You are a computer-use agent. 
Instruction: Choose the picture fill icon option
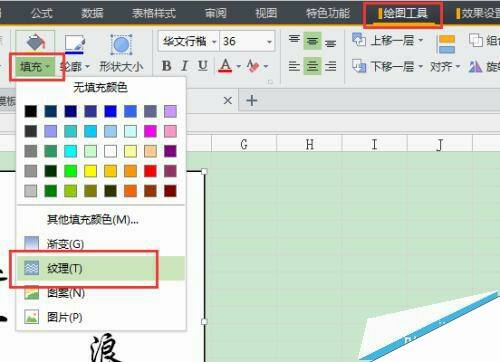(x=32, y=317)
